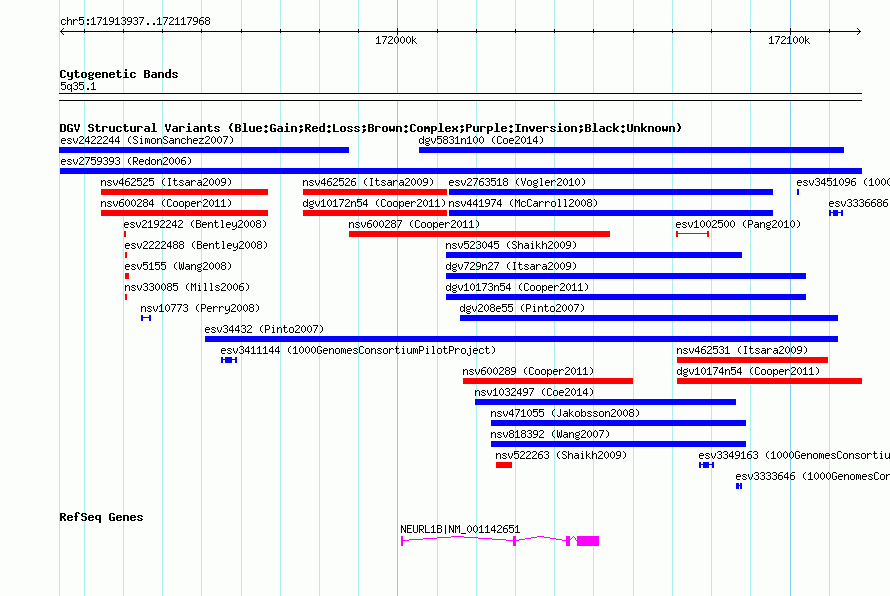
Task: Open the esv2759393 (Redon2006) variant label
Action: 126,161
